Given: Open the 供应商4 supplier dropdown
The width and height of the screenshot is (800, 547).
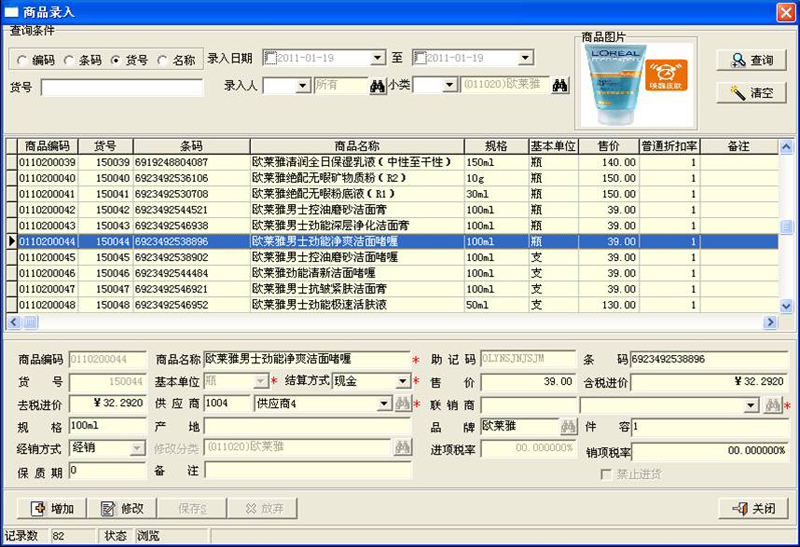Looking at the screenshot, I should (385, 404).
